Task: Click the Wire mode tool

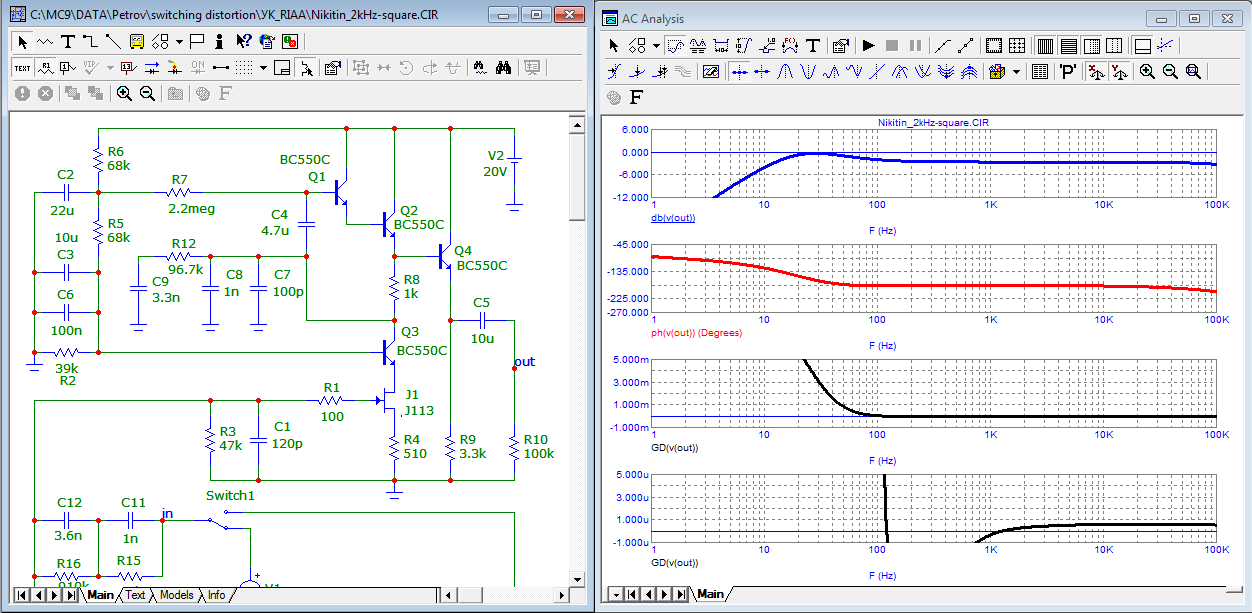Action: pos(90,41)
